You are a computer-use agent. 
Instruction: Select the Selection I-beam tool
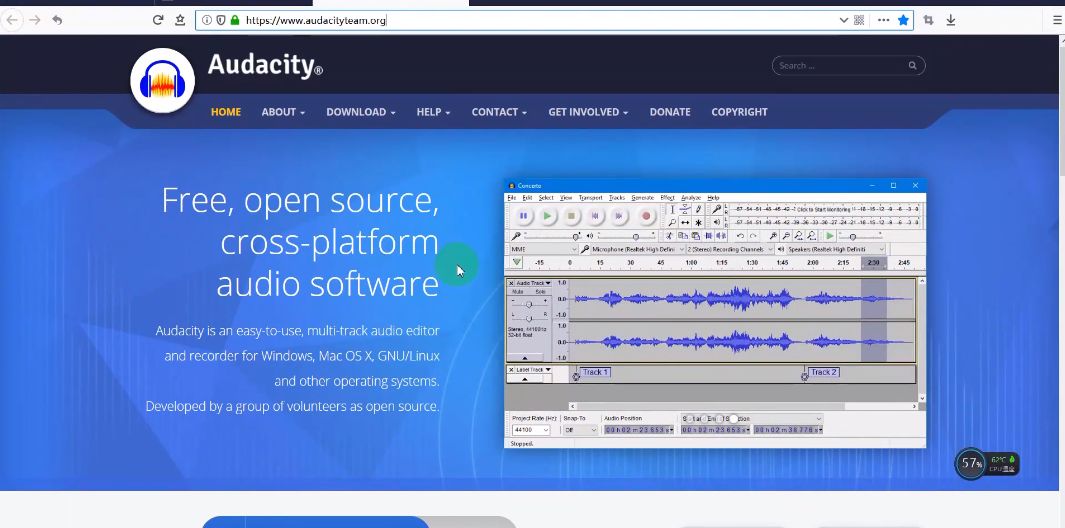(x=672, y=209)
